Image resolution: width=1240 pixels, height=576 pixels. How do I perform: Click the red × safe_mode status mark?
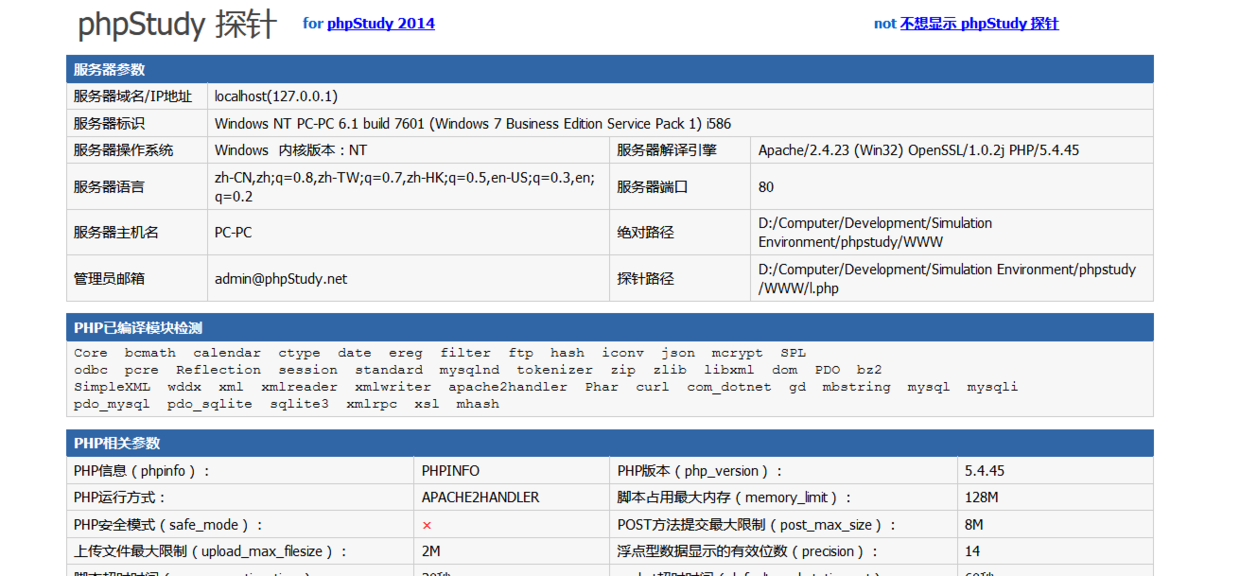(427, 525)
